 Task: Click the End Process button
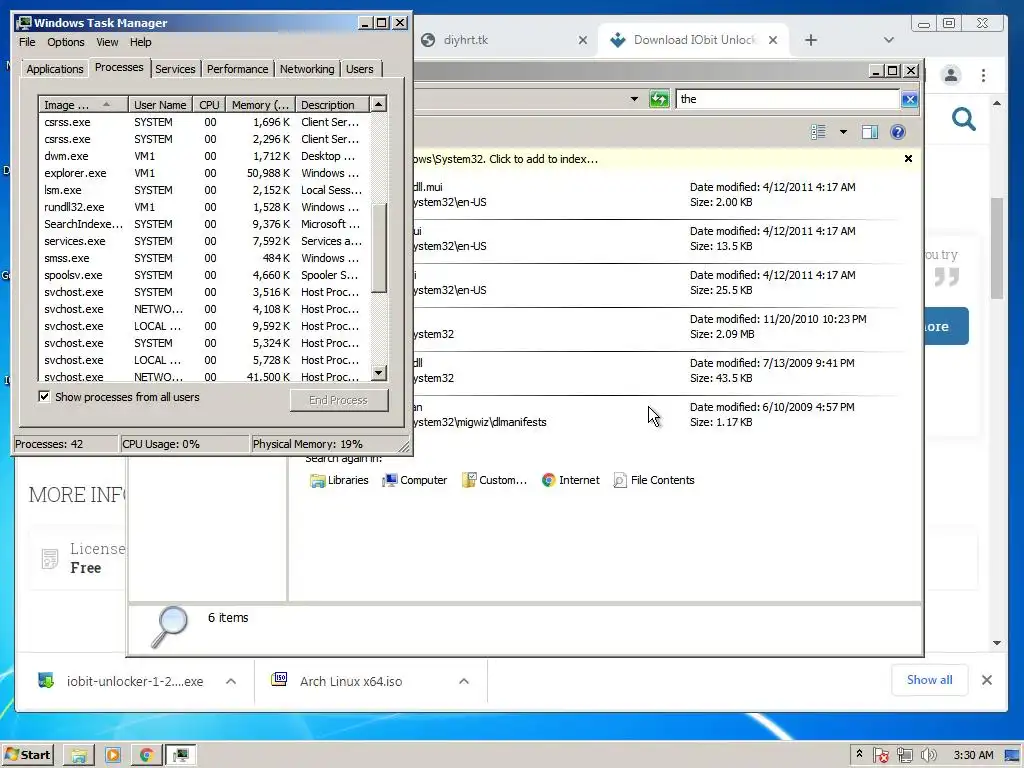(338, 400)
